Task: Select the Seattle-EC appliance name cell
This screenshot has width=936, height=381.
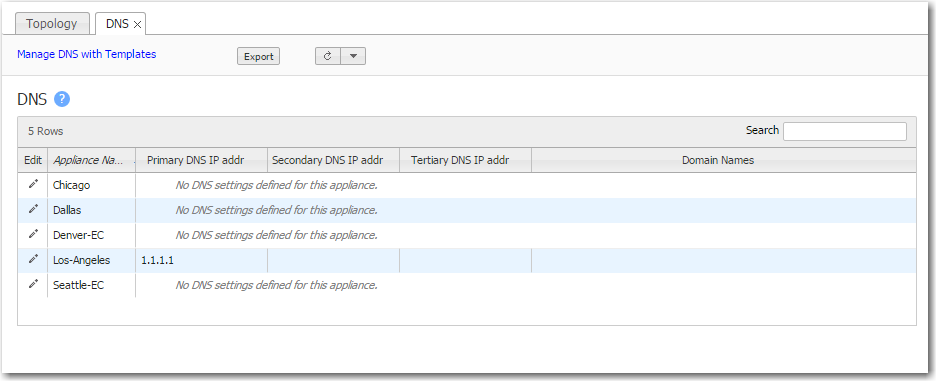Action: 91,285
